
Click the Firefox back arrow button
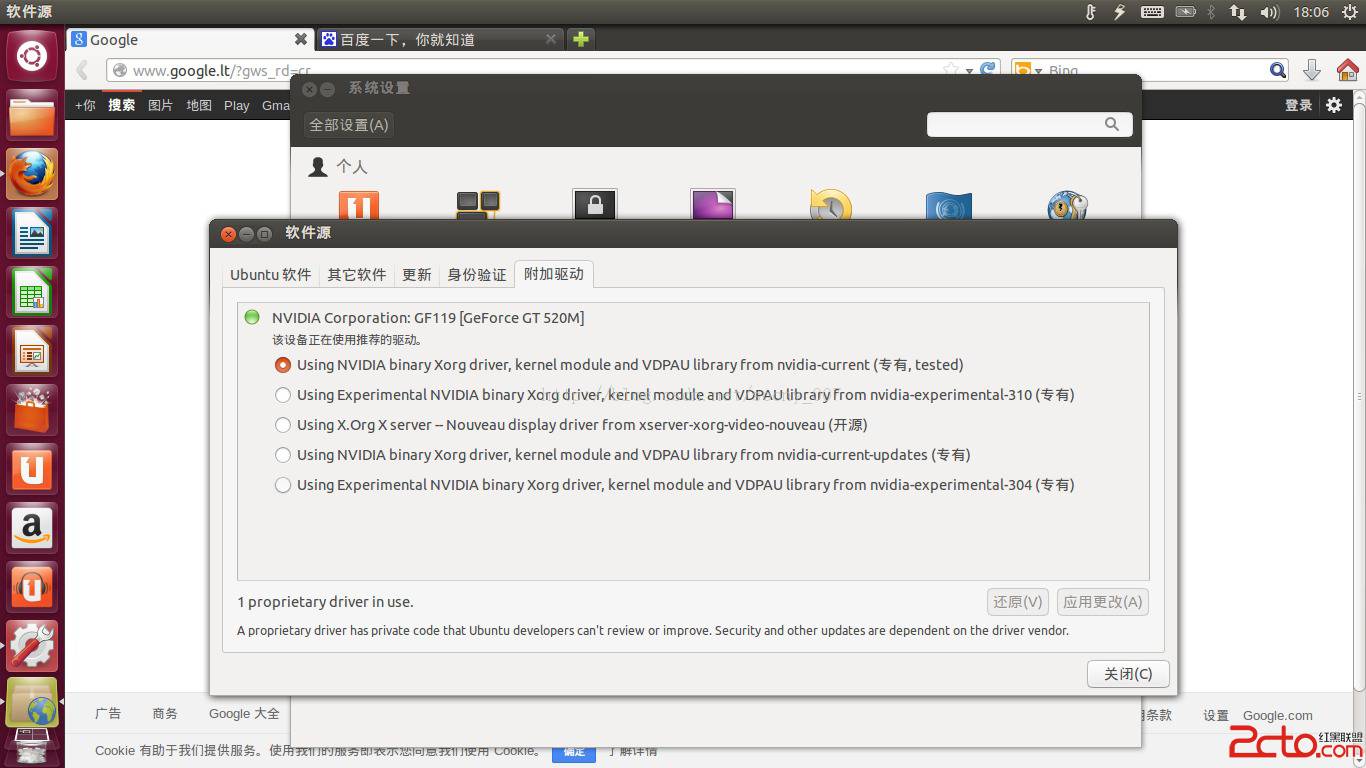point(84,70)
